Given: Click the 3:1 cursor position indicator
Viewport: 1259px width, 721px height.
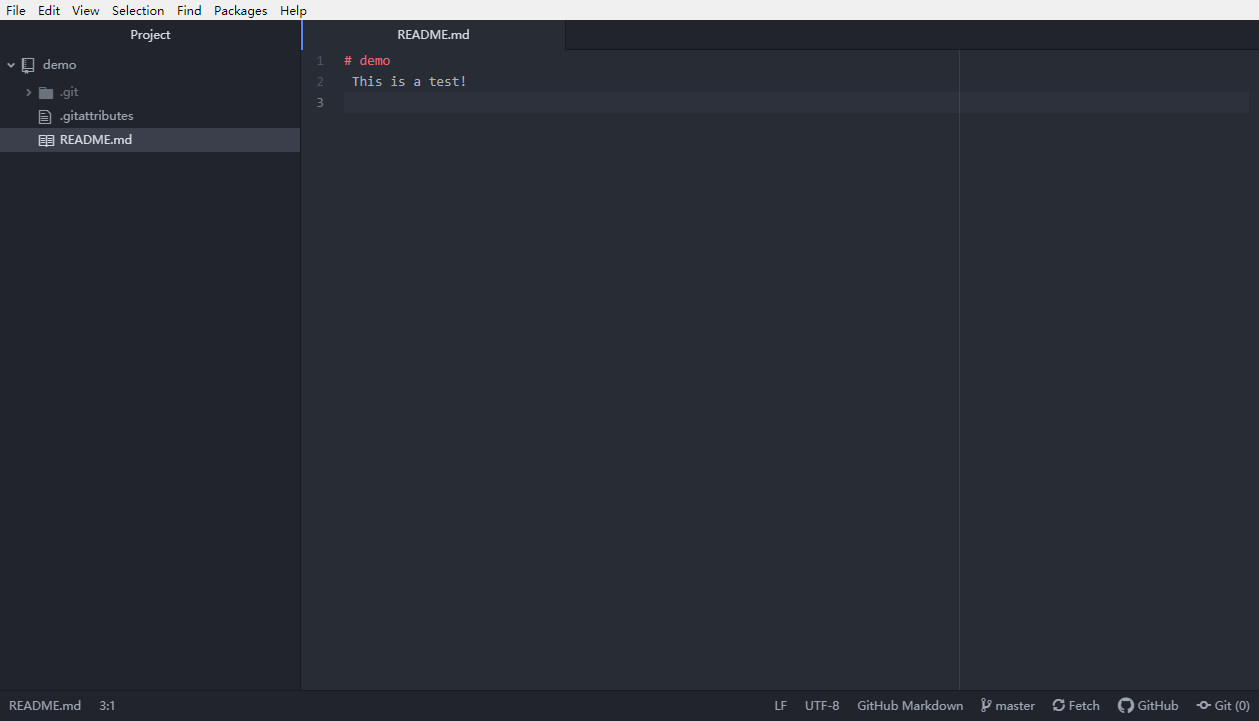Looking at the screenshot, I should 107,706.
